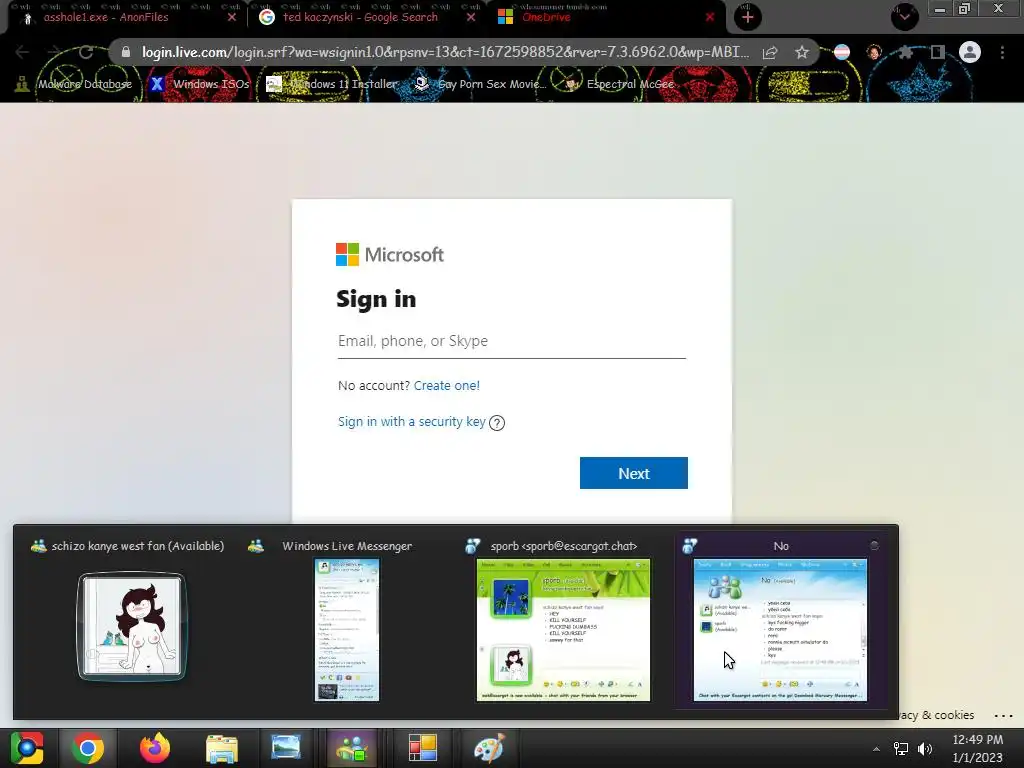Click the browser forward arrow

pos(54,52)
